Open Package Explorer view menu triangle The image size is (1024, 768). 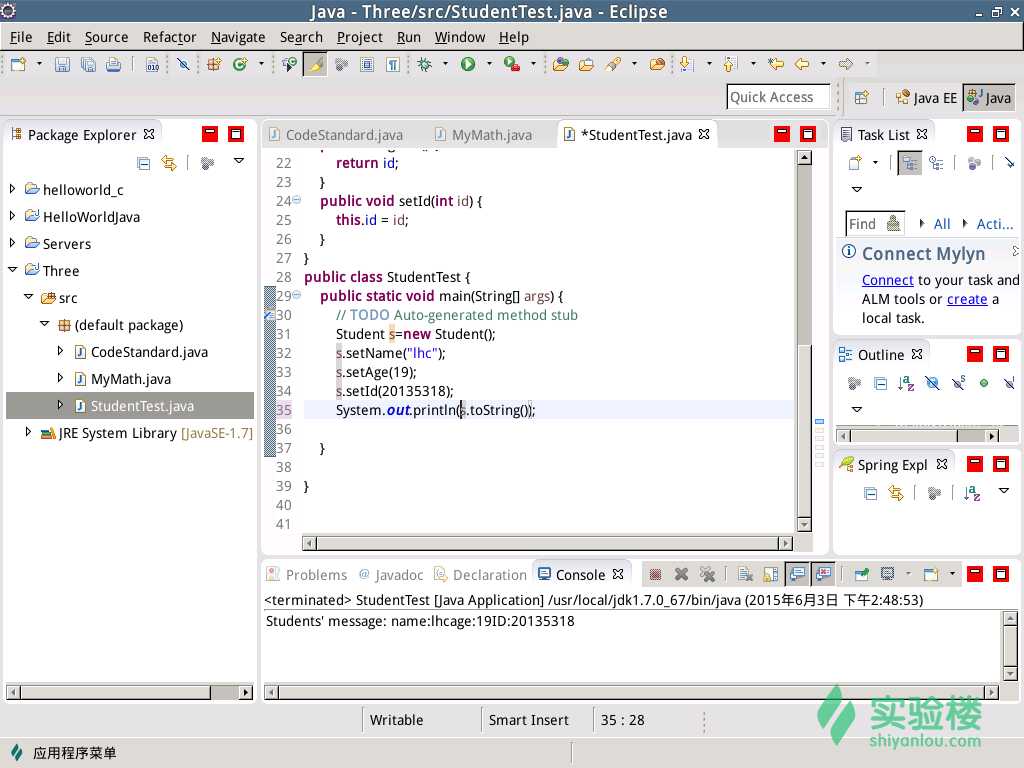[x=239, y=161]
